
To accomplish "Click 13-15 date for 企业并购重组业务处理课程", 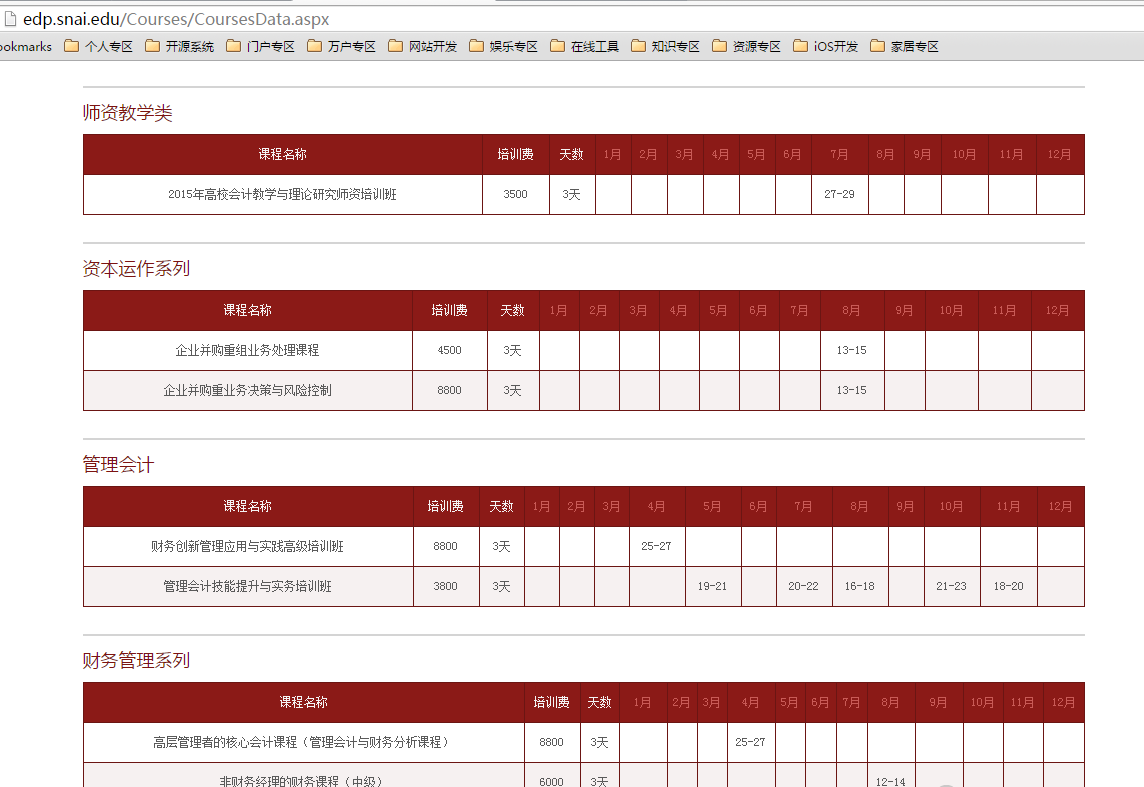I will (851, 351).
